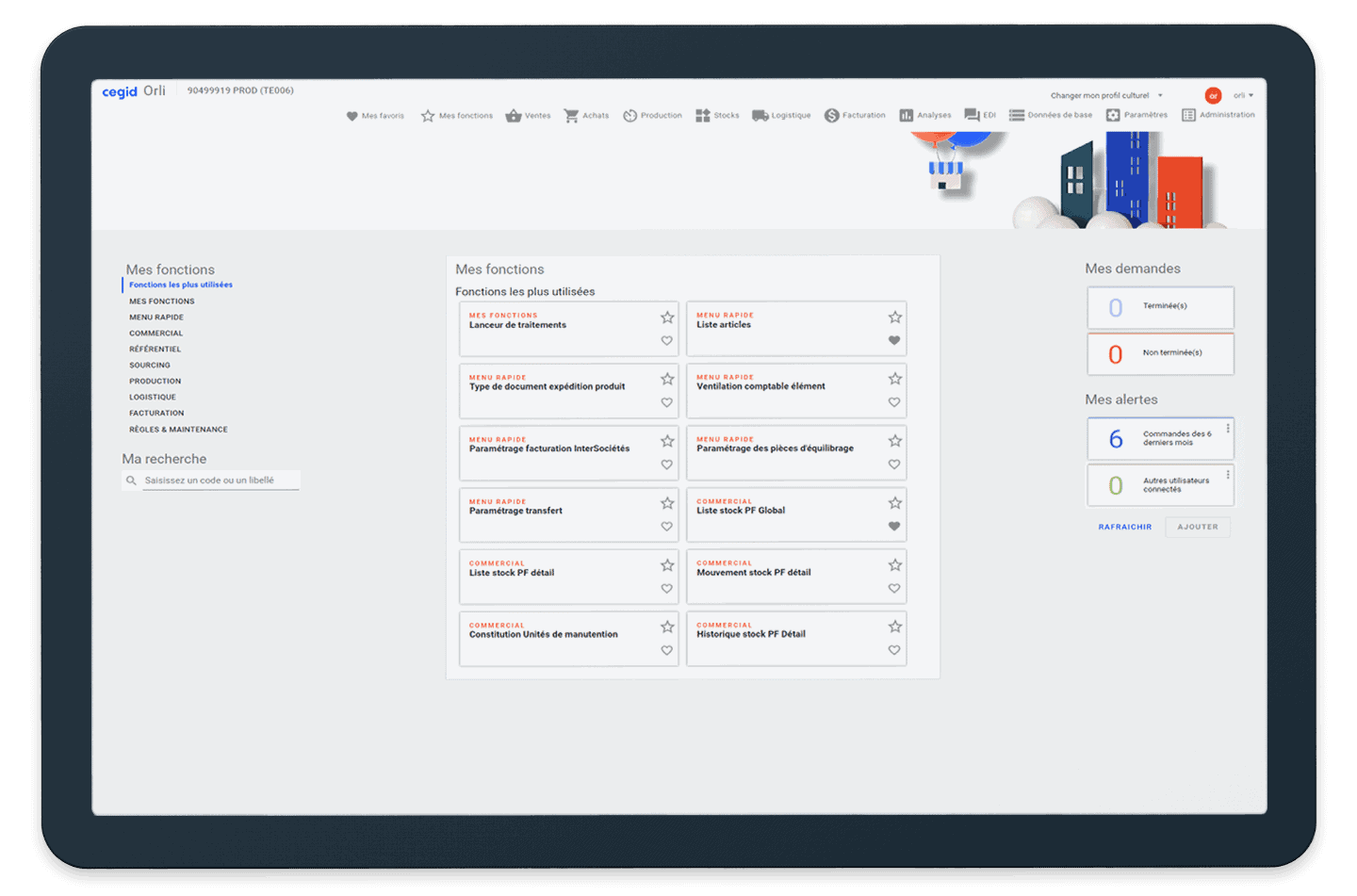Click the Facturation dollar icon
This screenshot has height=896, width=1357.
pyautogui.click(x=831, y=116)
